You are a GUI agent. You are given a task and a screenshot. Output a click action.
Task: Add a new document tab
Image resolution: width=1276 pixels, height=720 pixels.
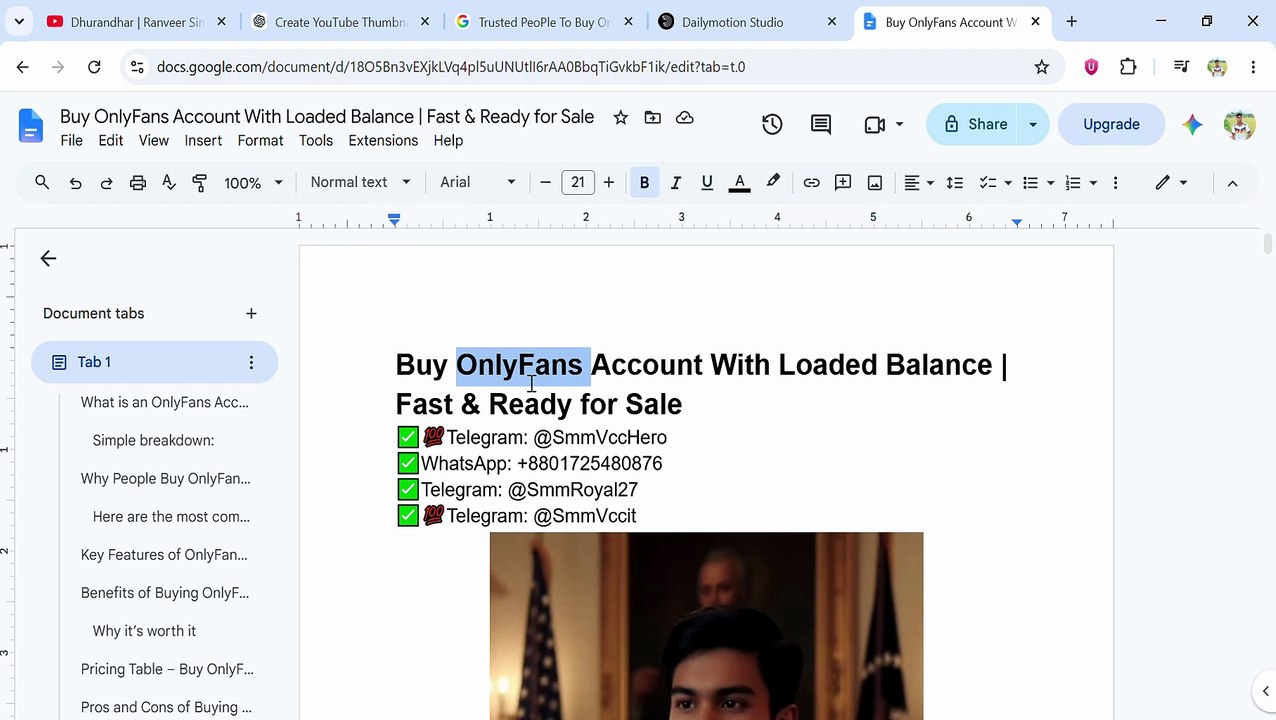point(251,313)
